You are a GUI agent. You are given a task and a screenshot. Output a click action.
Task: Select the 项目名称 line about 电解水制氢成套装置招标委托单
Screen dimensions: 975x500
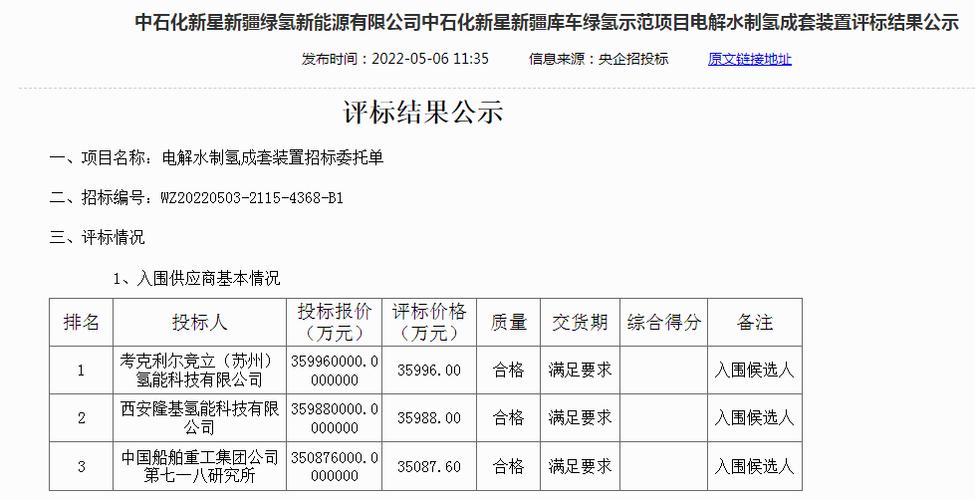coord(216,158)
